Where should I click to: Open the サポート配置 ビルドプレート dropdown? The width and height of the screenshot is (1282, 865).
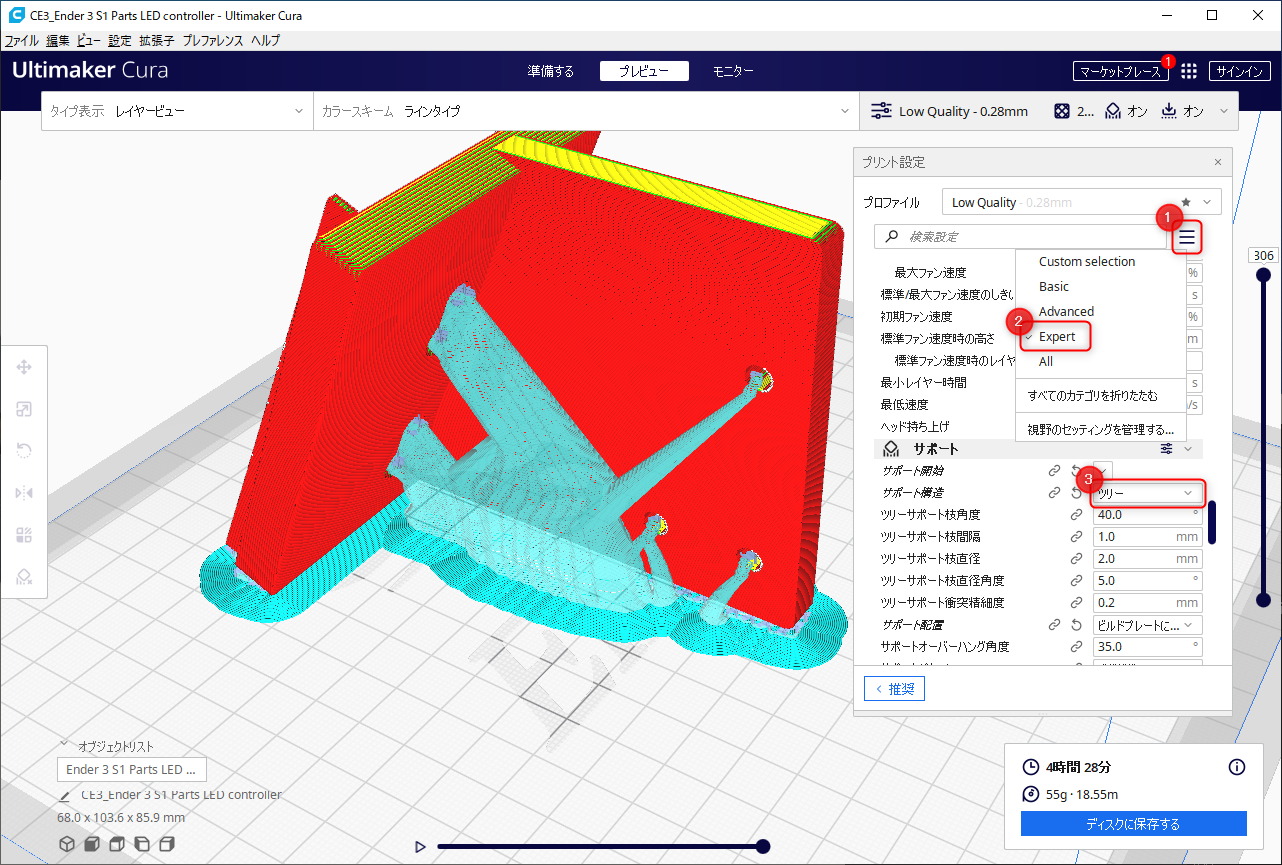pos(1147,625)
